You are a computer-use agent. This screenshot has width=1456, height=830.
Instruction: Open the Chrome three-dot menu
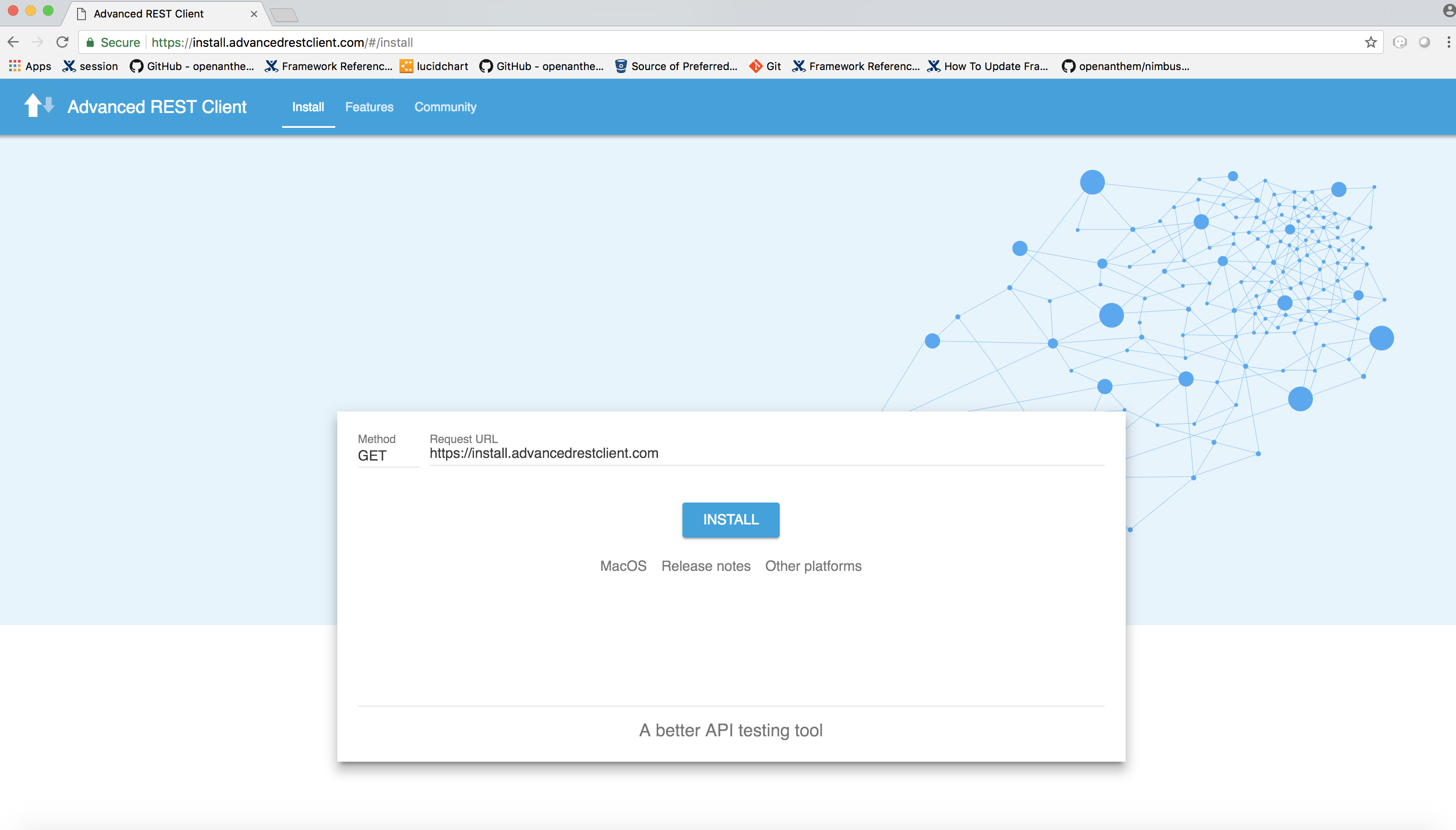1448,42
